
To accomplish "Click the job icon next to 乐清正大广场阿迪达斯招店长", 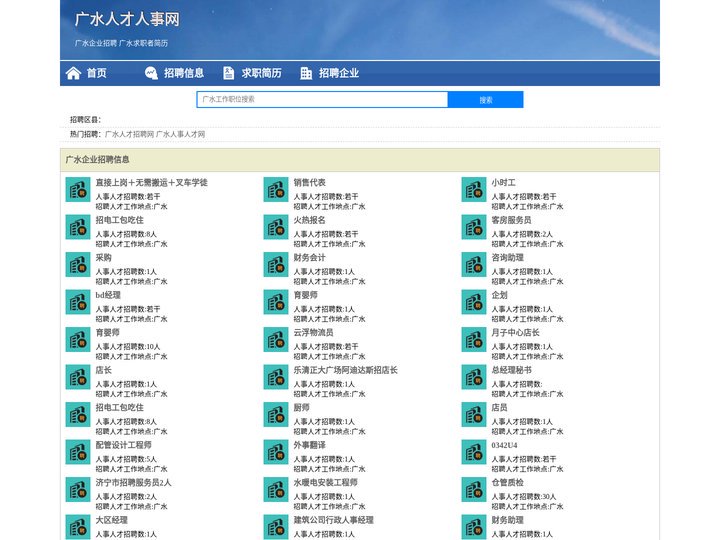I will click(276, 377).
